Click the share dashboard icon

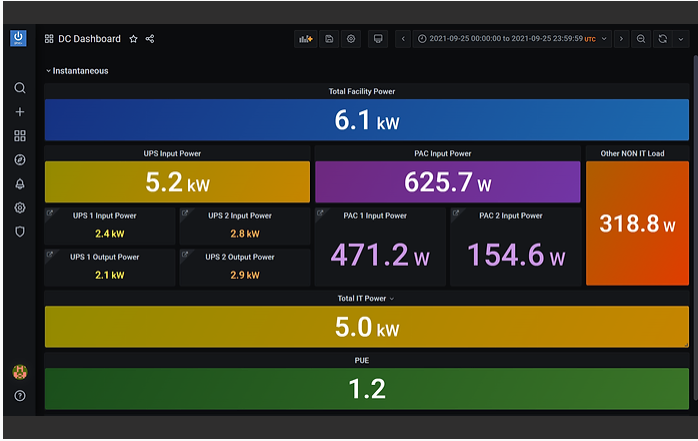(x=150, y=39)
